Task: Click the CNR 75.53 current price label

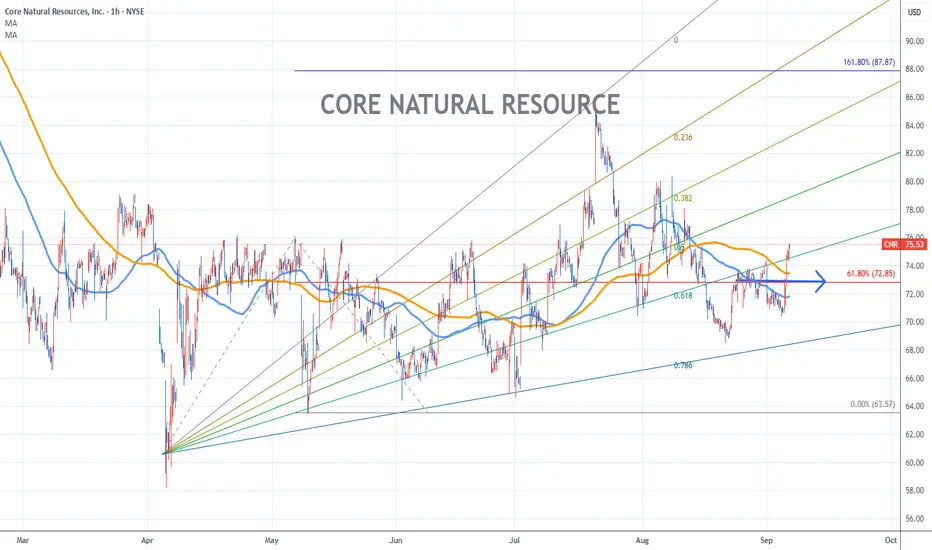Action: pos(904,244)
